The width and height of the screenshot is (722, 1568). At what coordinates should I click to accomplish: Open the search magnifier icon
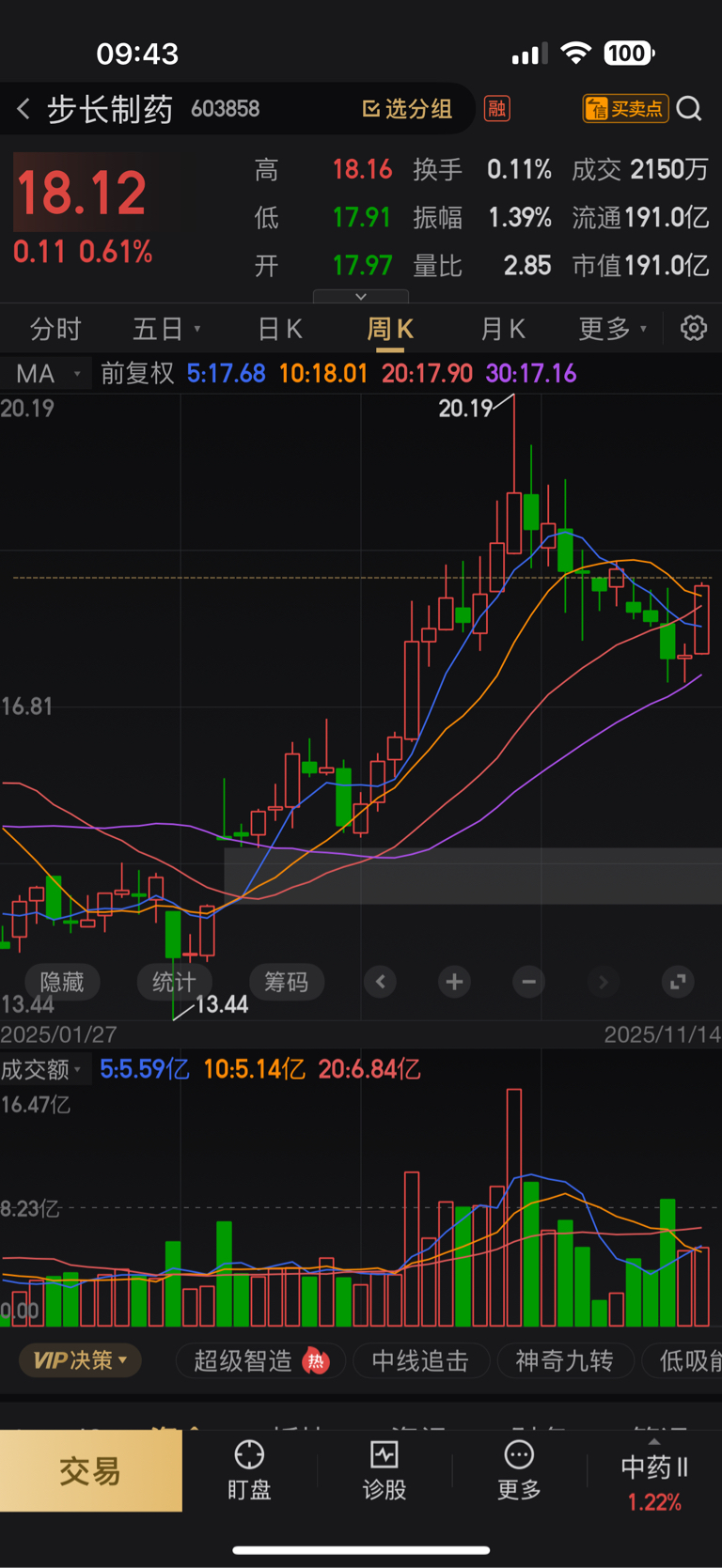689,109
